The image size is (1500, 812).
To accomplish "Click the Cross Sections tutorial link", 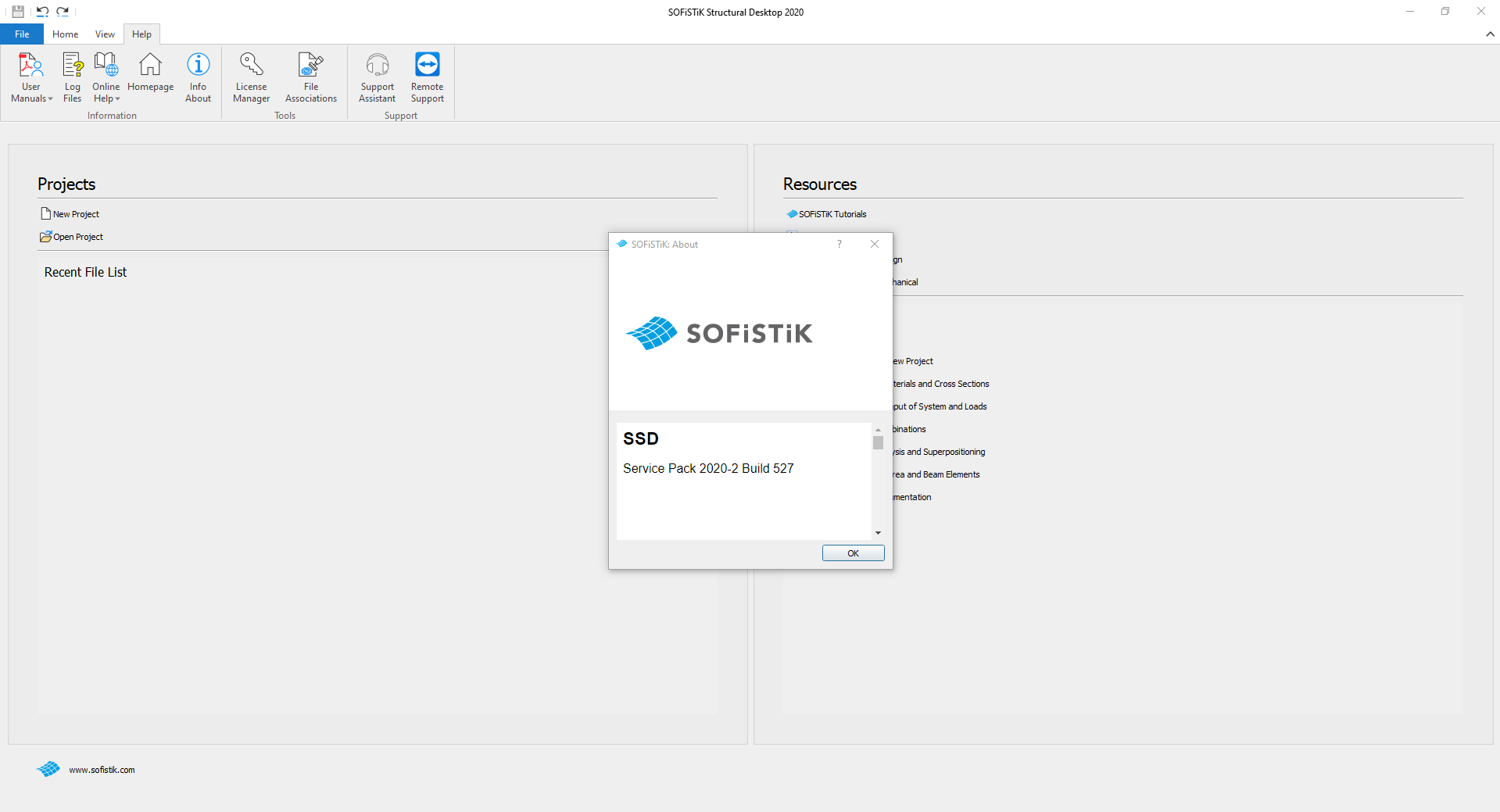I will 940,384.
